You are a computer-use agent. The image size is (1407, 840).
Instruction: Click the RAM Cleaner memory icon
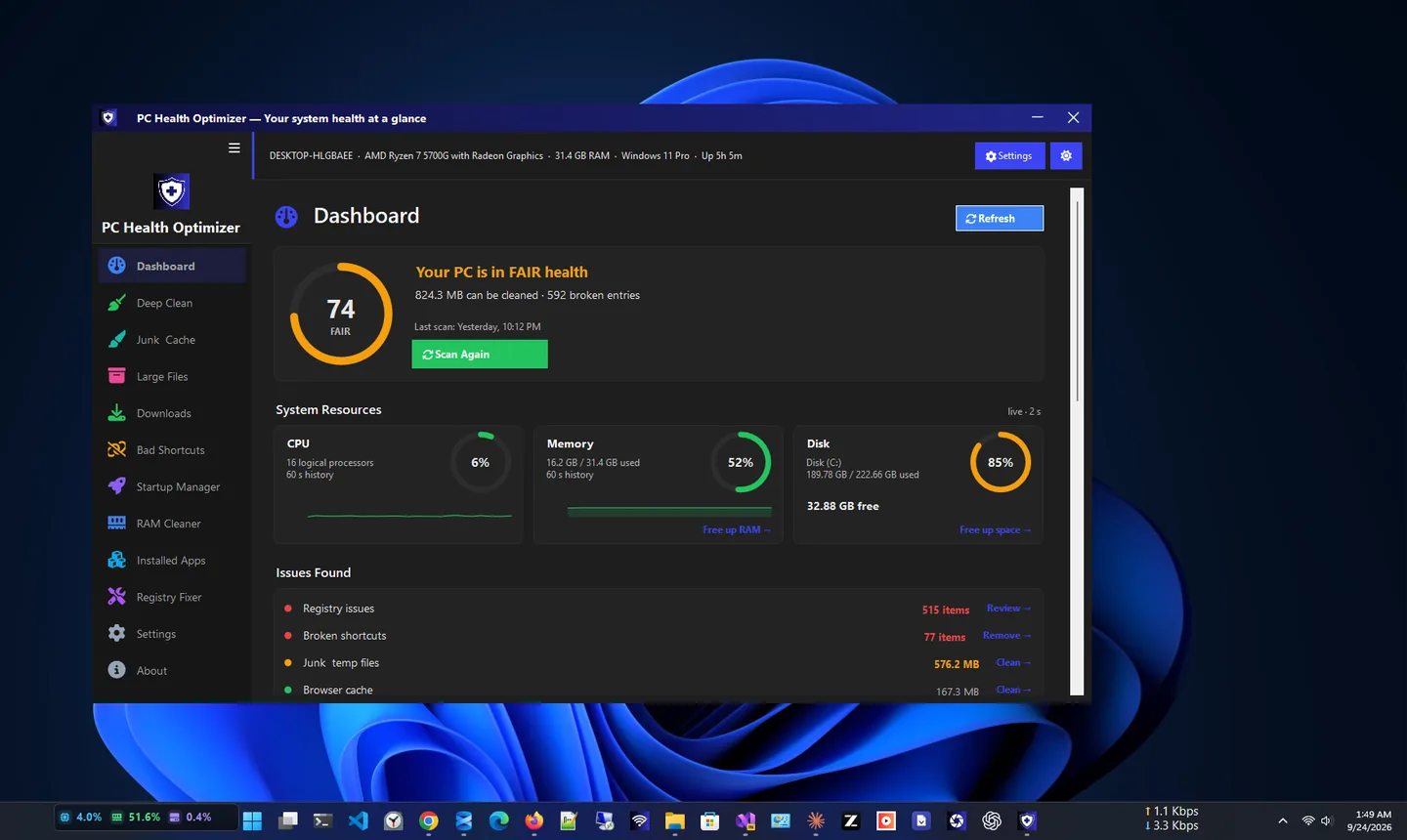pos(116,524)
